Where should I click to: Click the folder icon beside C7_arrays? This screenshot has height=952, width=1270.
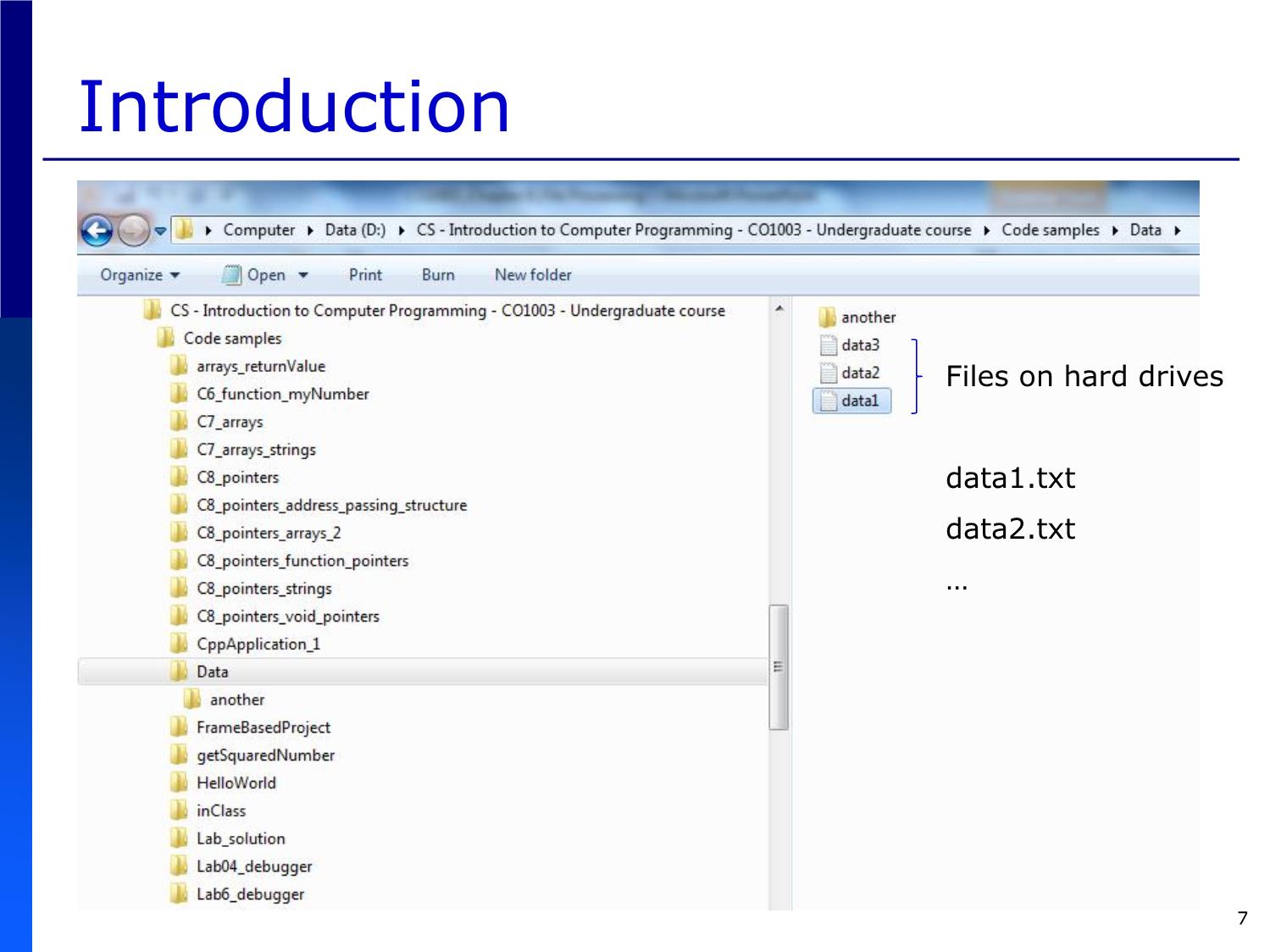pyautogui.click(x=179, y=421)
